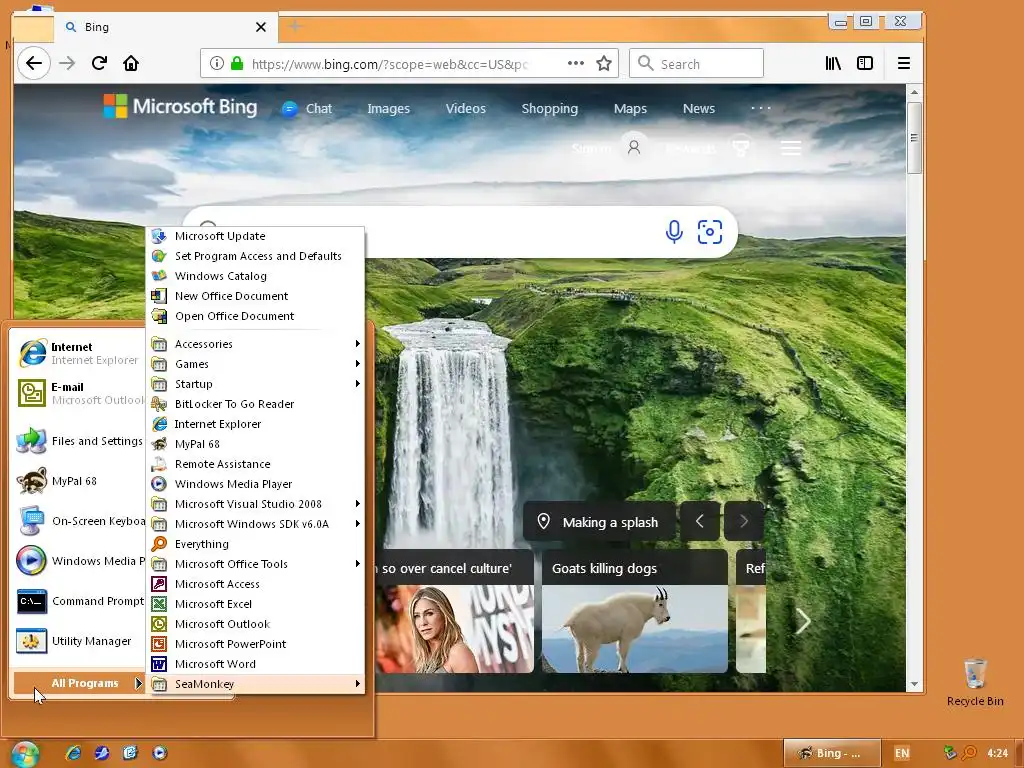Open more Bing navigation options ellipsis

click(x=761, y=108)
